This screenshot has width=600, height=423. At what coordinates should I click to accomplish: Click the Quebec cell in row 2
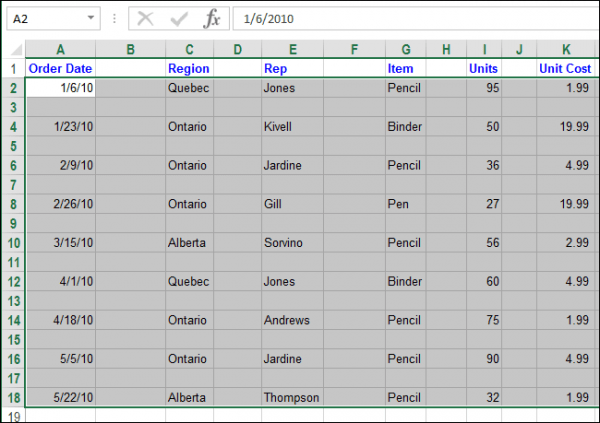(189, 88)
